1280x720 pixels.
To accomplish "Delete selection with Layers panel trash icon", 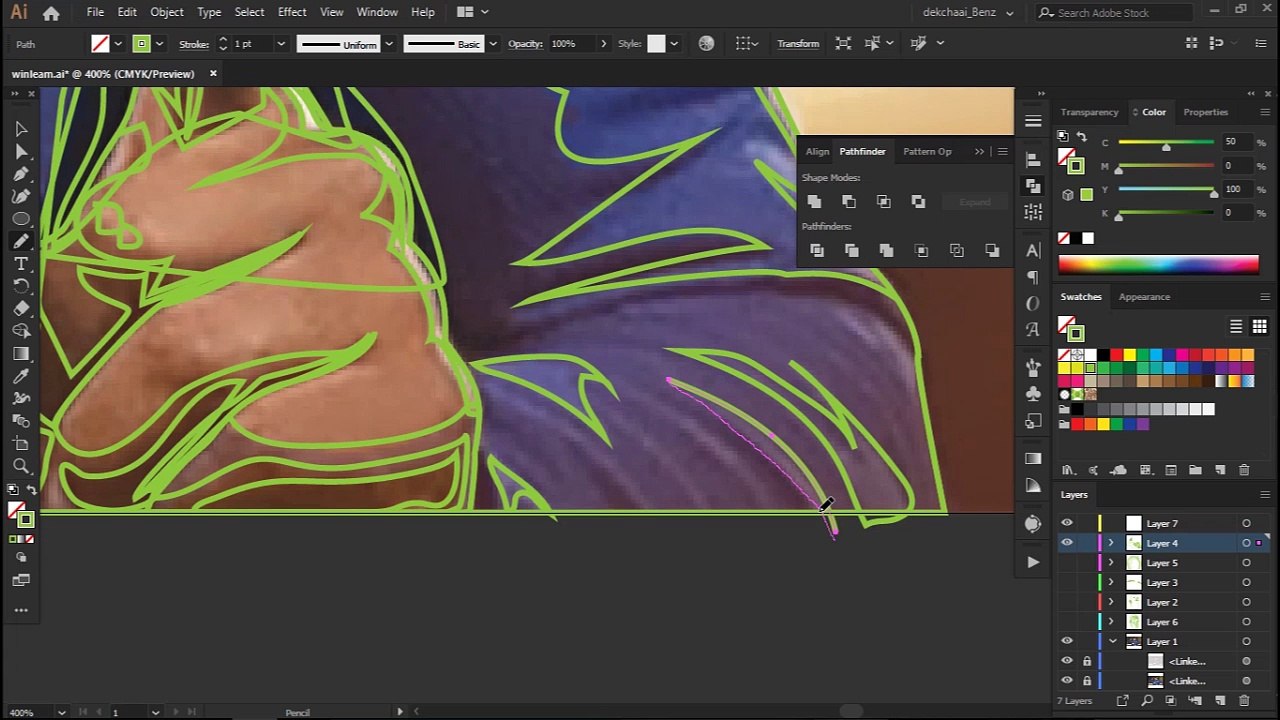I will click(x=1245, y=701).
